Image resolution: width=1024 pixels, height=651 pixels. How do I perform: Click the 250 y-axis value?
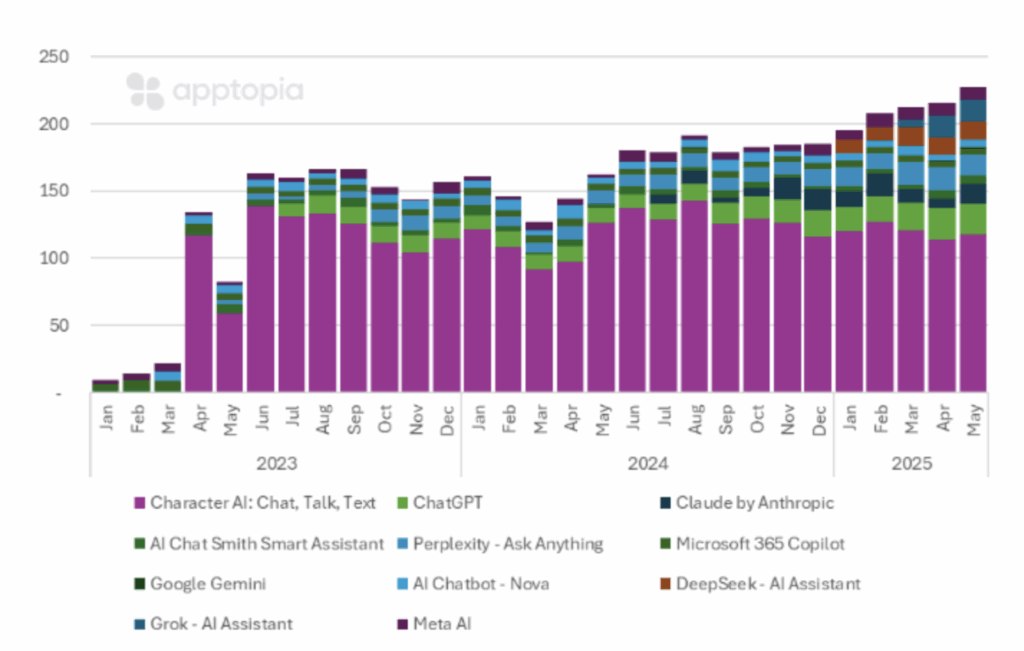tap(54, 57)
